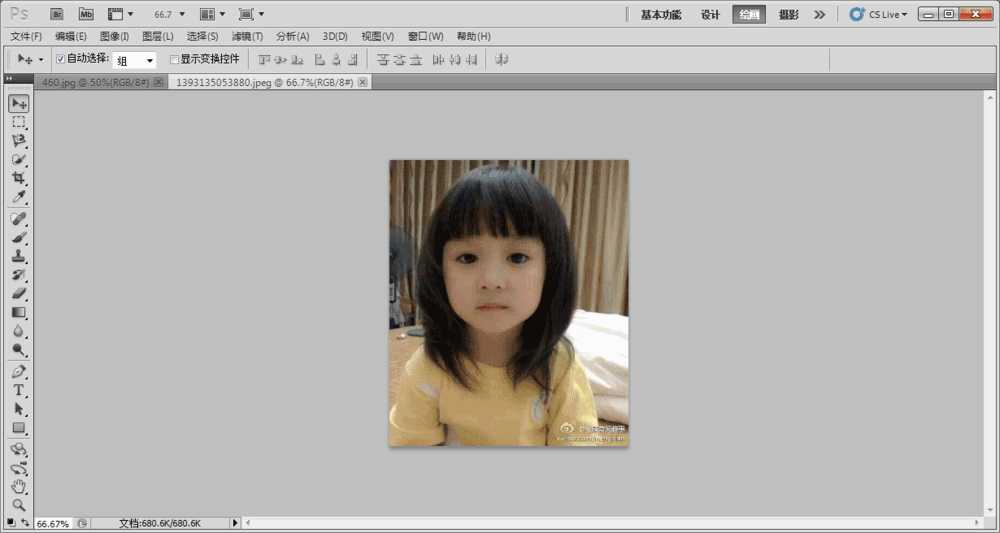
Task: Expand the 66.7 zoom level dropdown
Action: coord(170,14)
